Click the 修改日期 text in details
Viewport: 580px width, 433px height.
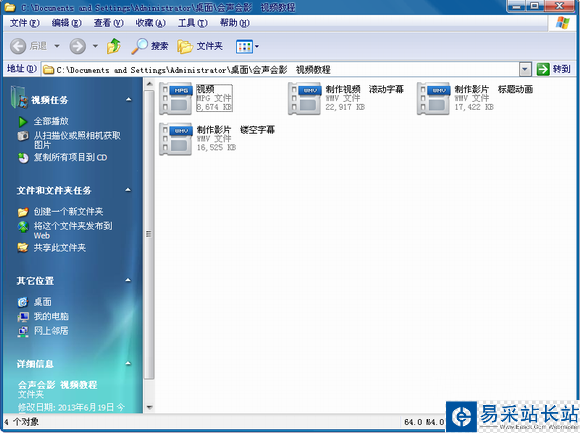click(x=72, y=407)
